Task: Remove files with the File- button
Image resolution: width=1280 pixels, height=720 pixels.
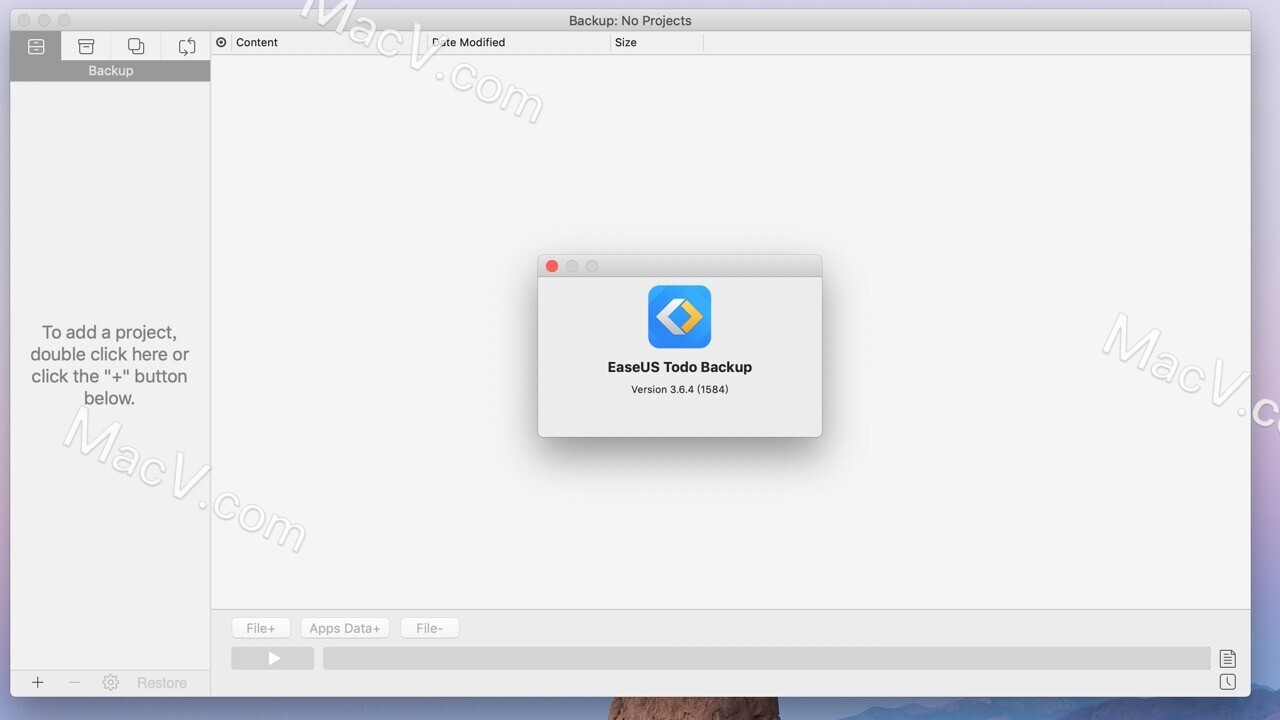Action: (429, 628)
